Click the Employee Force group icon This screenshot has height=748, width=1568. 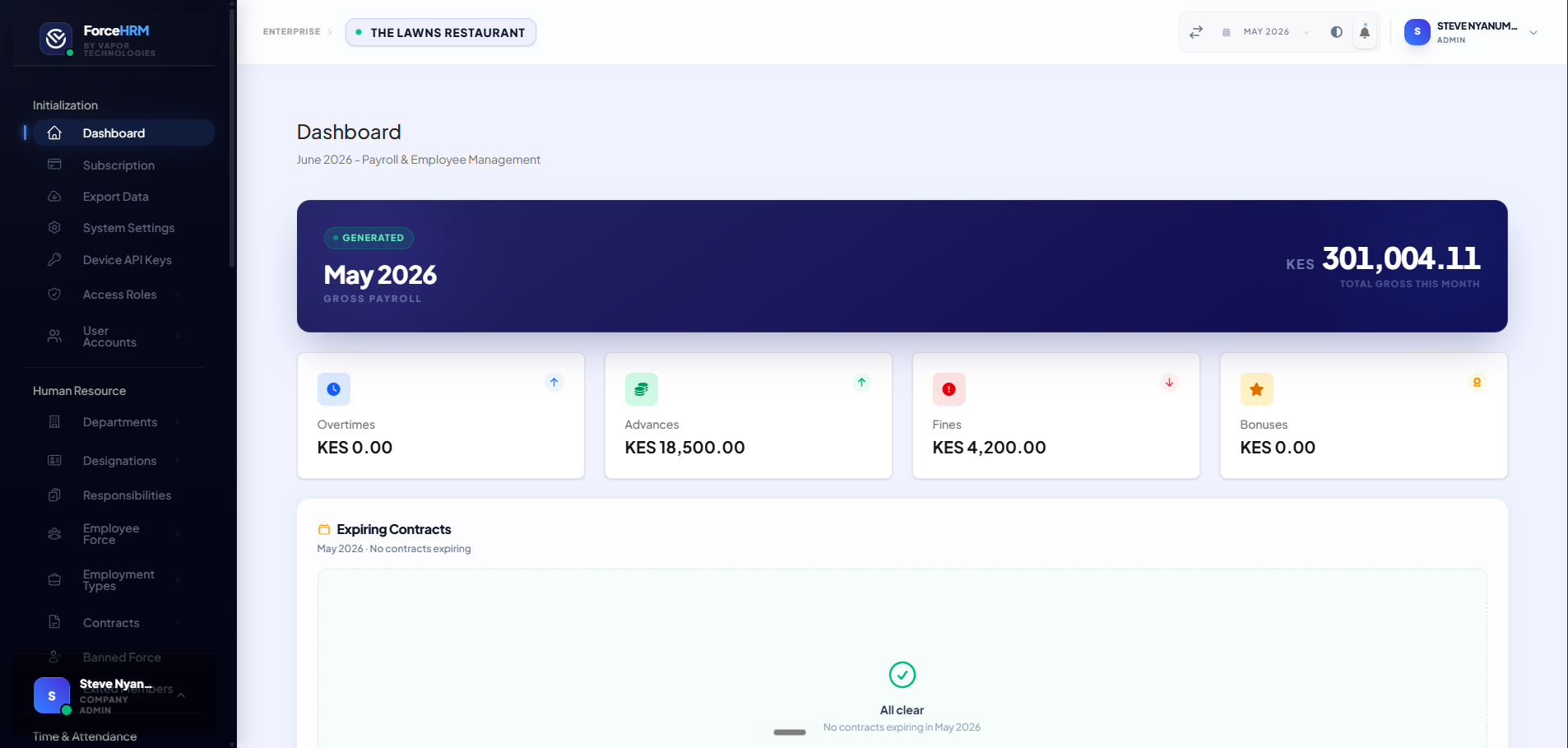54,533
